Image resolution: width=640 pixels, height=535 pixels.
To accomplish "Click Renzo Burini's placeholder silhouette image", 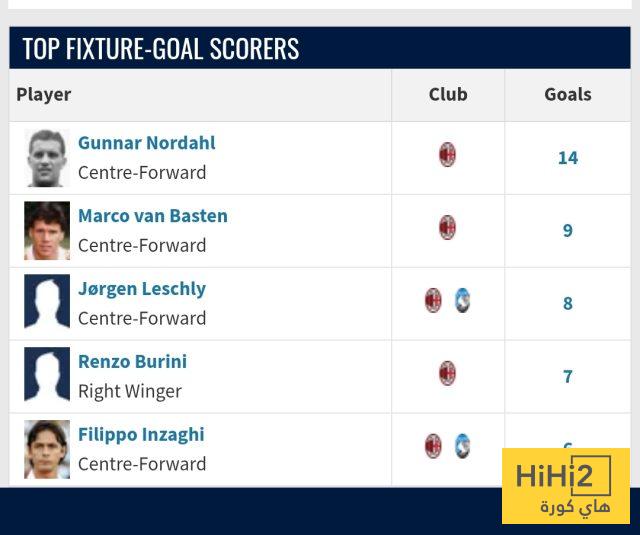I will click(47, 376).
